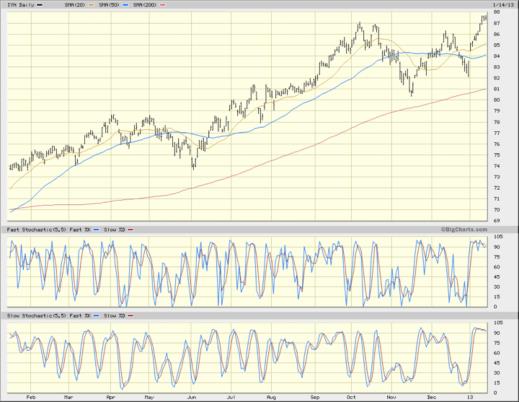This screenshot has height=402, width=519.
Task: Click the Jun label on time axis
Action: 191,397
